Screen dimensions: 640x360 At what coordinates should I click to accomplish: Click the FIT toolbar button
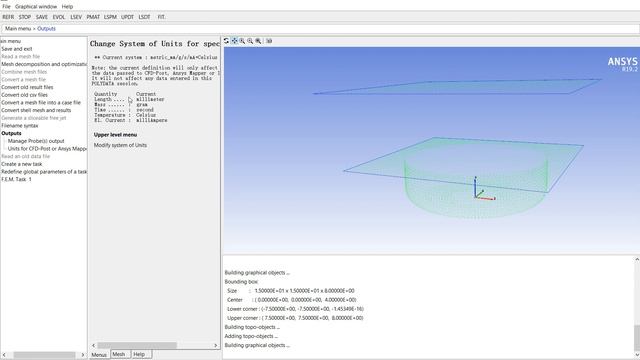(x=161, y=17)
